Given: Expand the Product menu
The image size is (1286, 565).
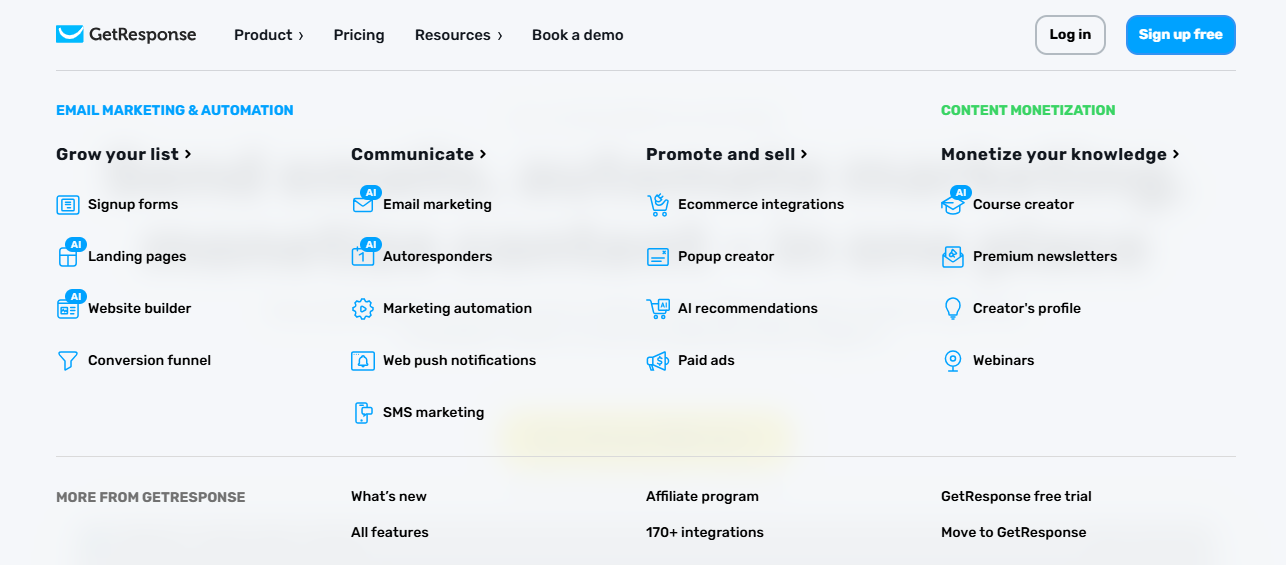Looking at the screenshot, I should (x=268, y=35).
